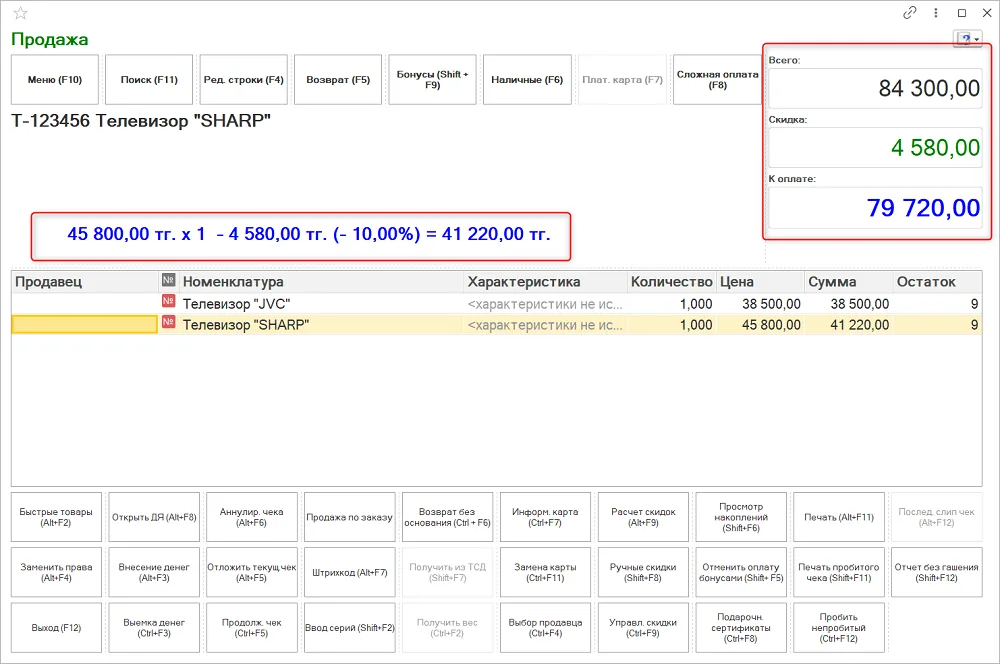Screen dimensions: 1000x664
Task: Click the Поиск (F11) button
Action: pyautogui.click(x=149, y=80)
